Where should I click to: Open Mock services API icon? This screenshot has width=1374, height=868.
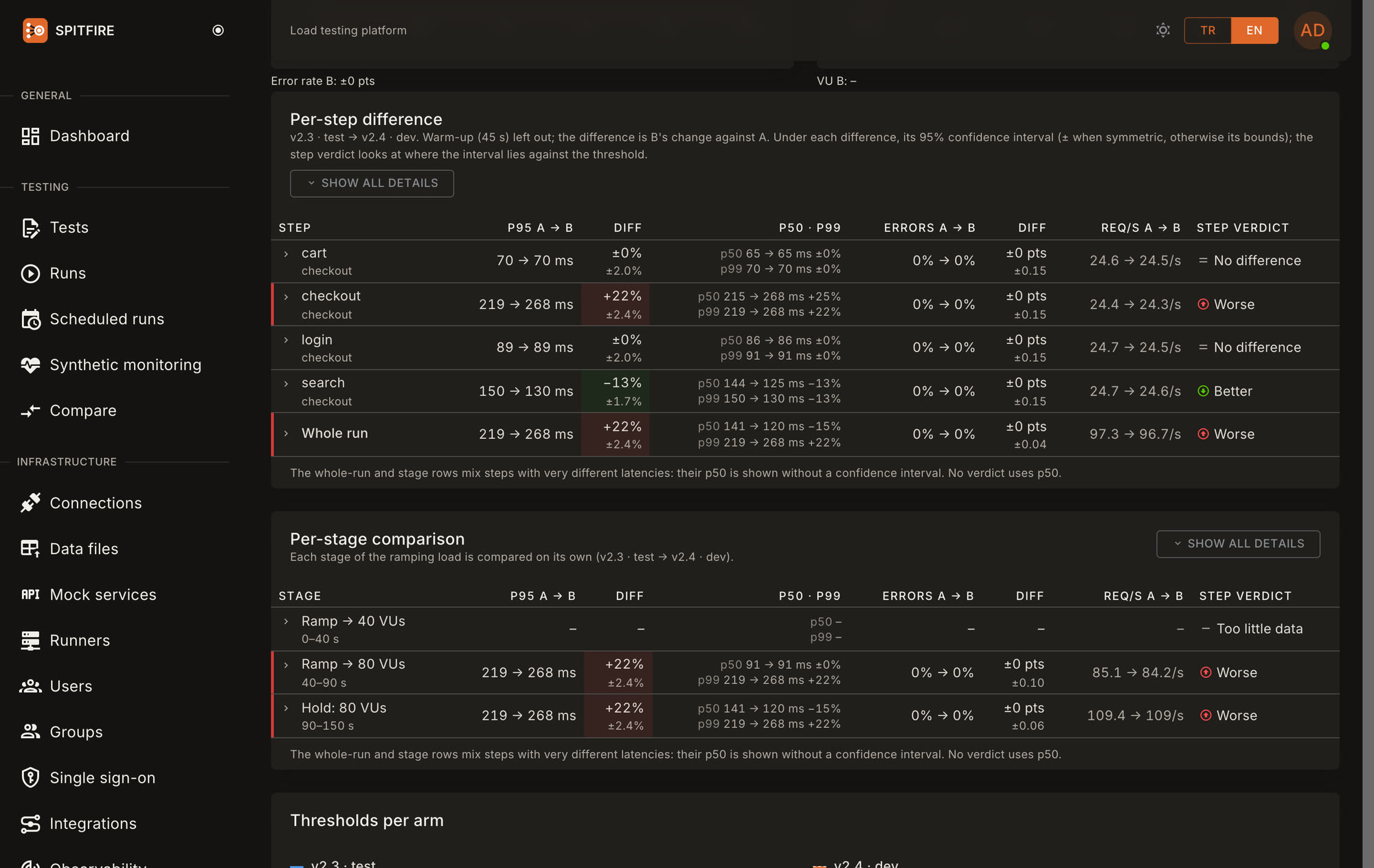[x=30, y=595]
